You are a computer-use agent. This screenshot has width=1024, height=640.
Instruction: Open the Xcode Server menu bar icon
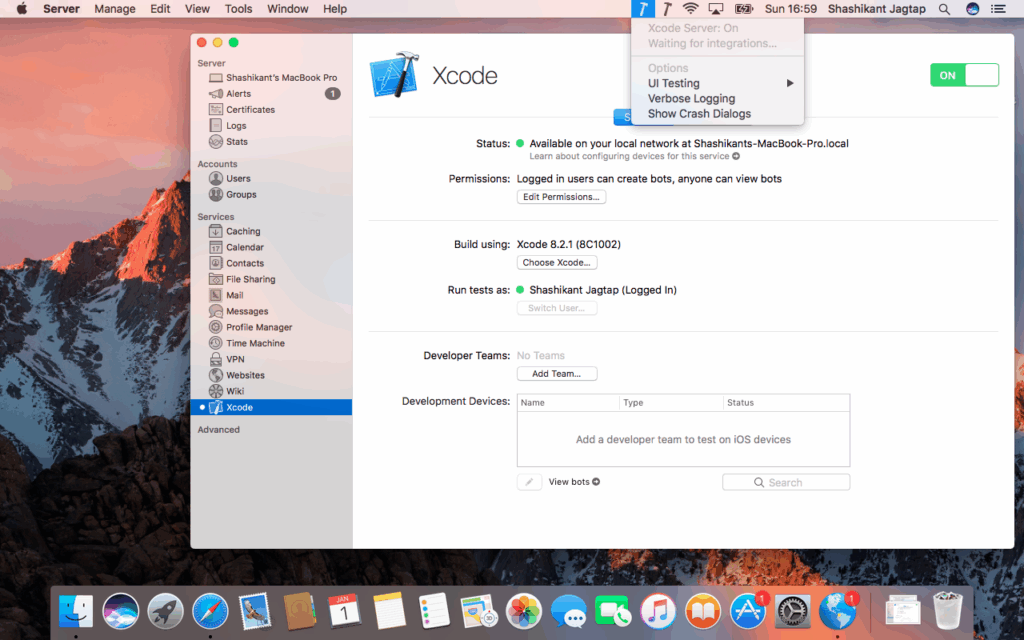pos(641,8)
